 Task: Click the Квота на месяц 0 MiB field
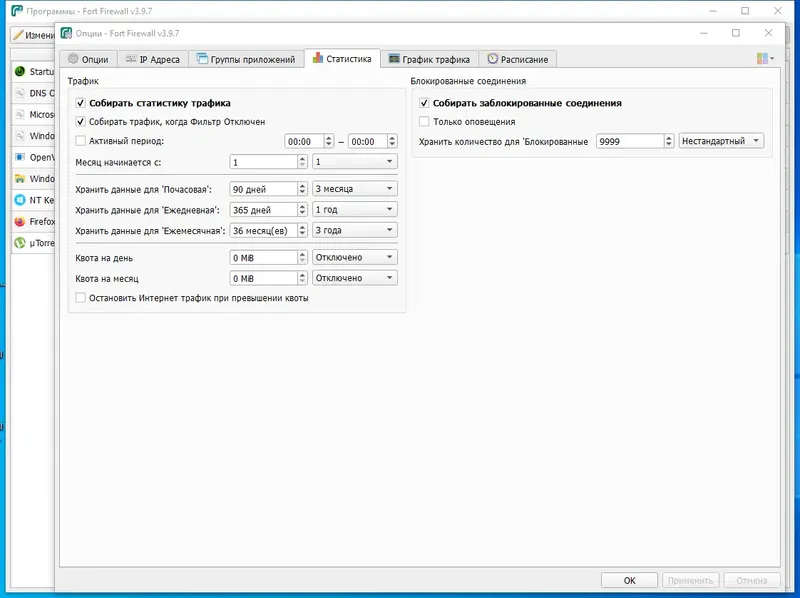[263, 278]
